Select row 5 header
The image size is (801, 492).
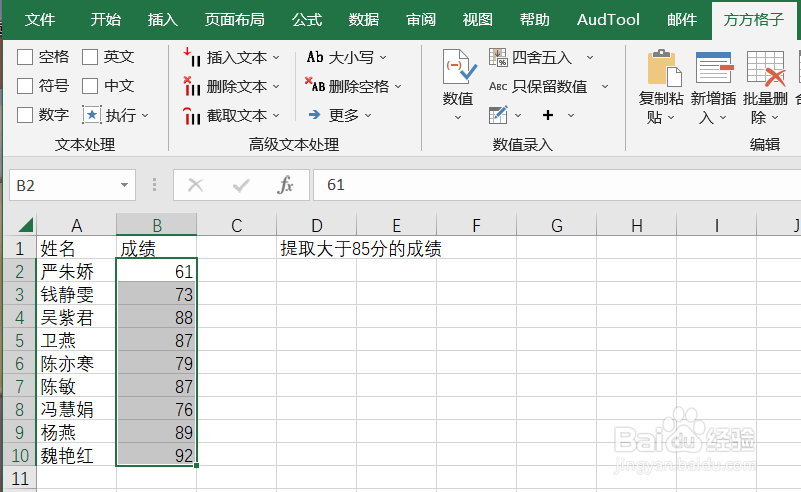[19, 340]
